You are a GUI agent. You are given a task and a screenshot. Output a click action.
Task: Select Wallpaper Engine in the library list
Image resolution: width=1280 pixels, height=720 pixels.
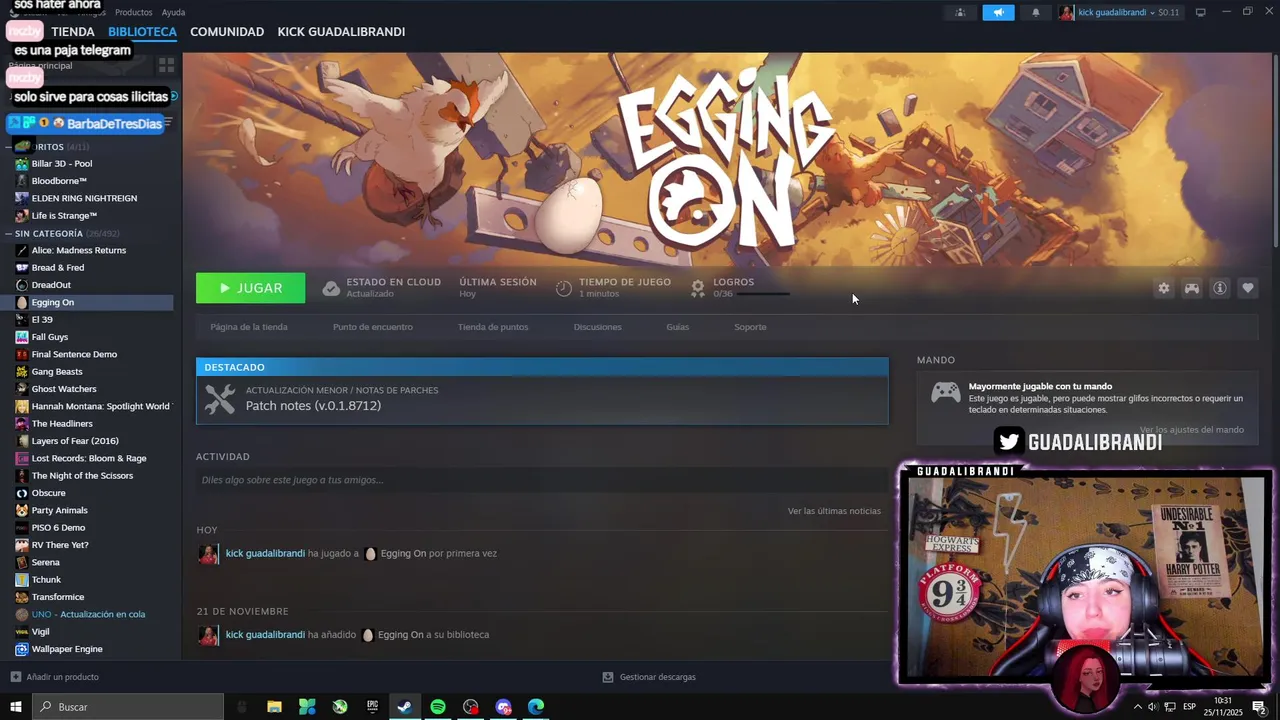pos(67,649)
